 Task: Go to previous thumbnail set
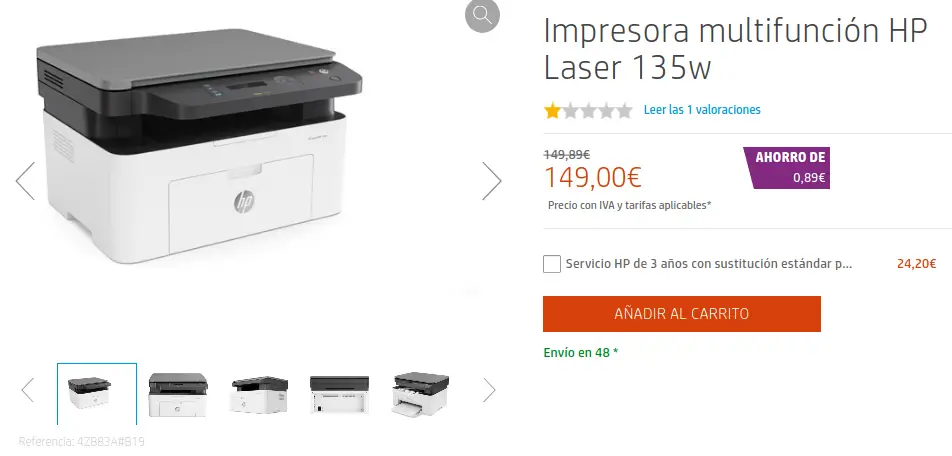coord(28,390)
